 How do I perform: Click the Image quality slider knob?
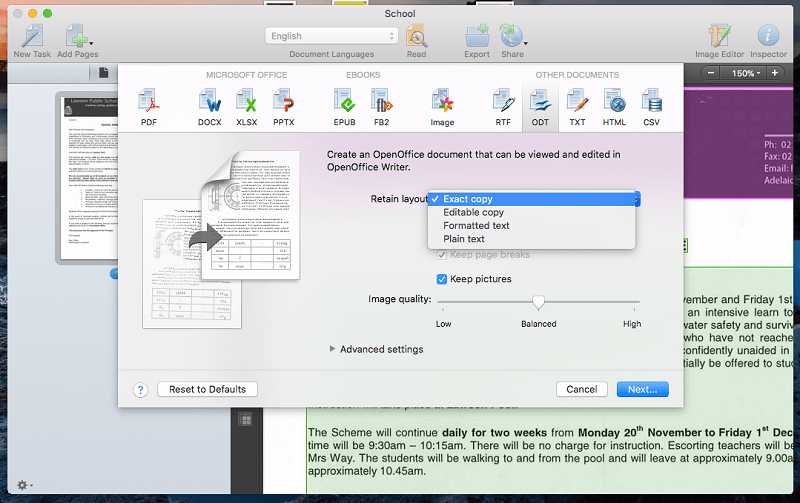tap(538, 302)
